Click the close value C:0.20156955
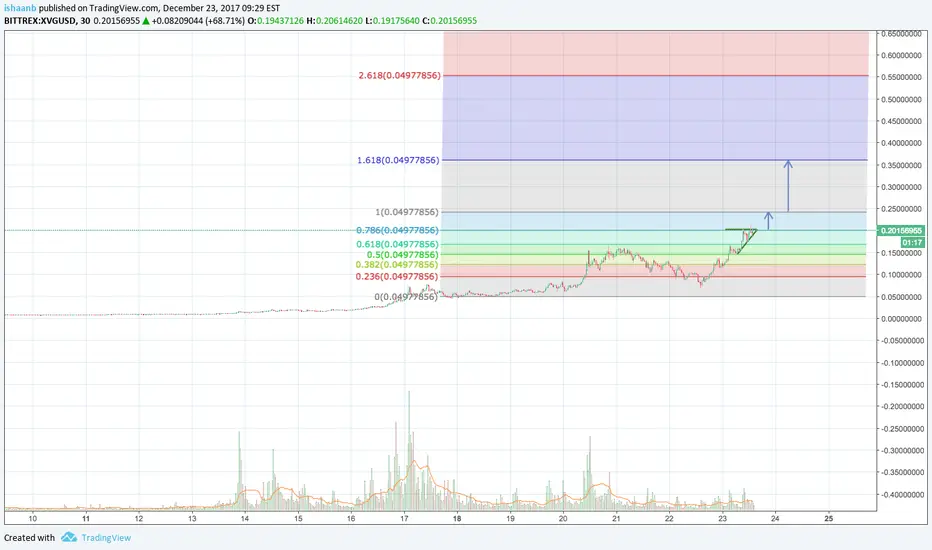Viewport: 932px width, 550px height. tap(449, 20)
